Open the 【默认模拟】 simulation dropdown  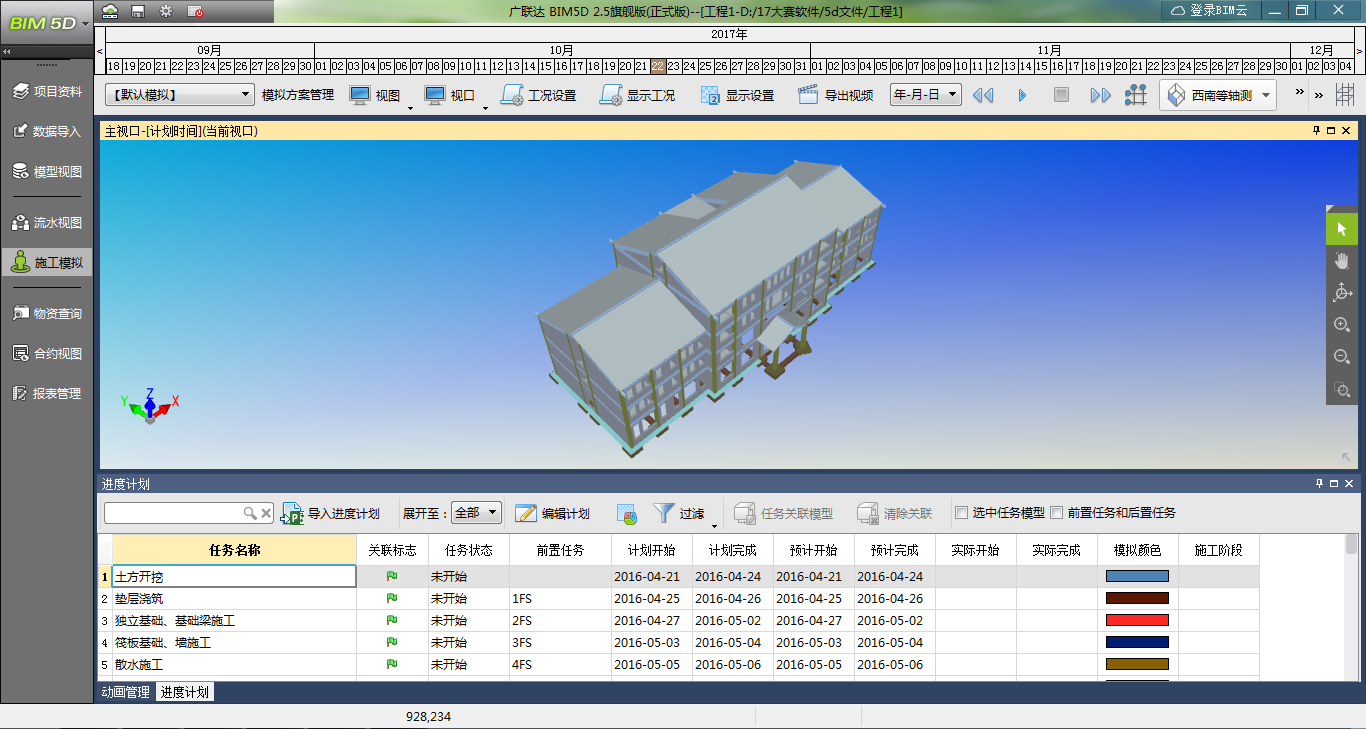point(180,95)
